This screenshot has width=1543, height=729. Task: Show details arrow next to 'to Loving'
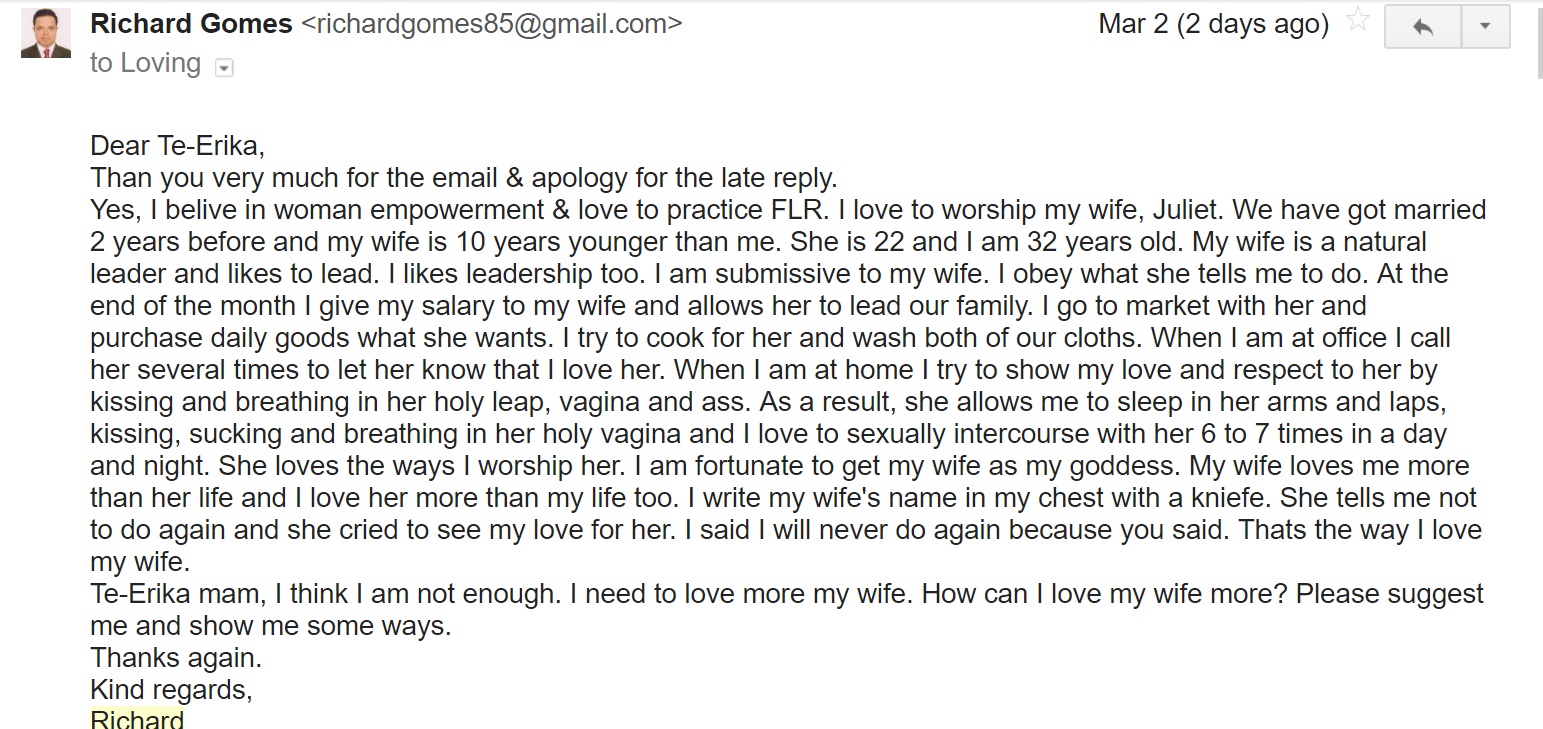point(224,67)
